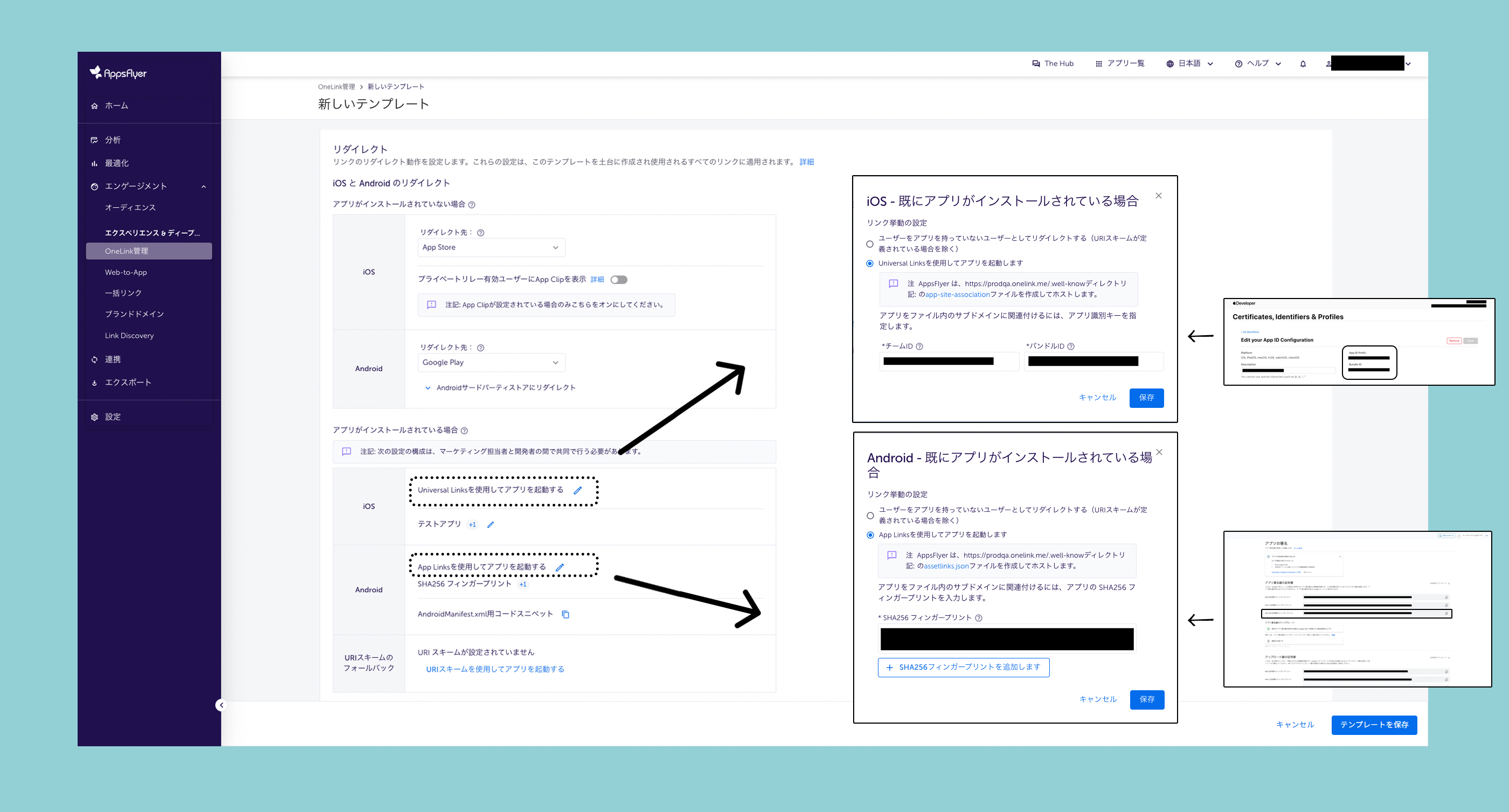Click pencil icon beside App Links setting

(559, 567)
